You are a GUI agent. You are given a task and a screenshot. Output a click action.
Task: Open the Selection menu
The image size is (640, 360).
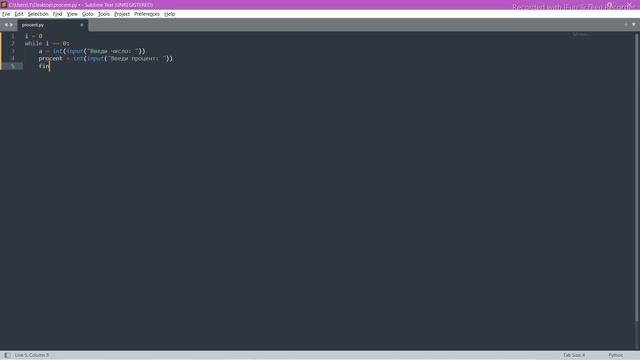[x=38, y=14]
